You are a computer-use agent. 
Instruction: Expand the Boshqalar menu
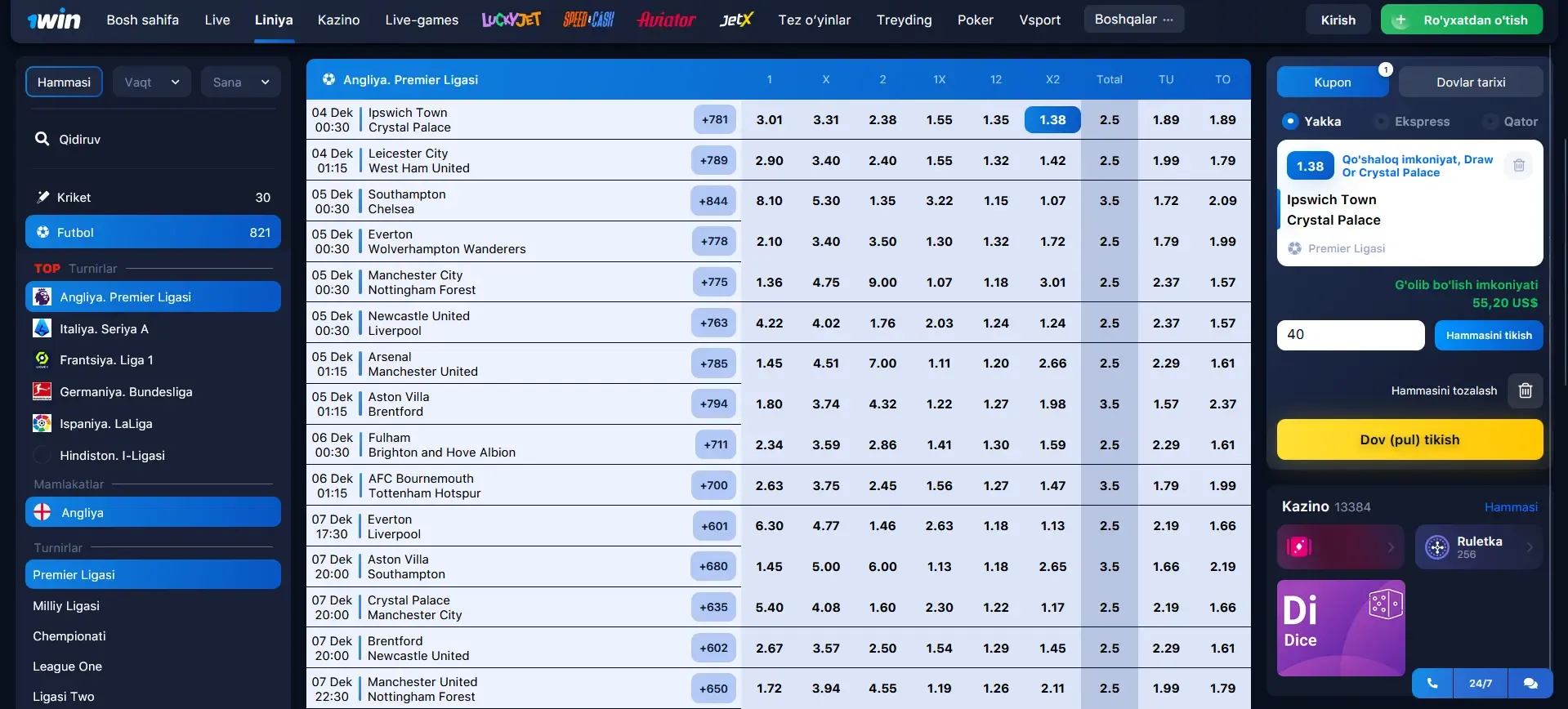pyautogui.click(x=1133, y=20)
